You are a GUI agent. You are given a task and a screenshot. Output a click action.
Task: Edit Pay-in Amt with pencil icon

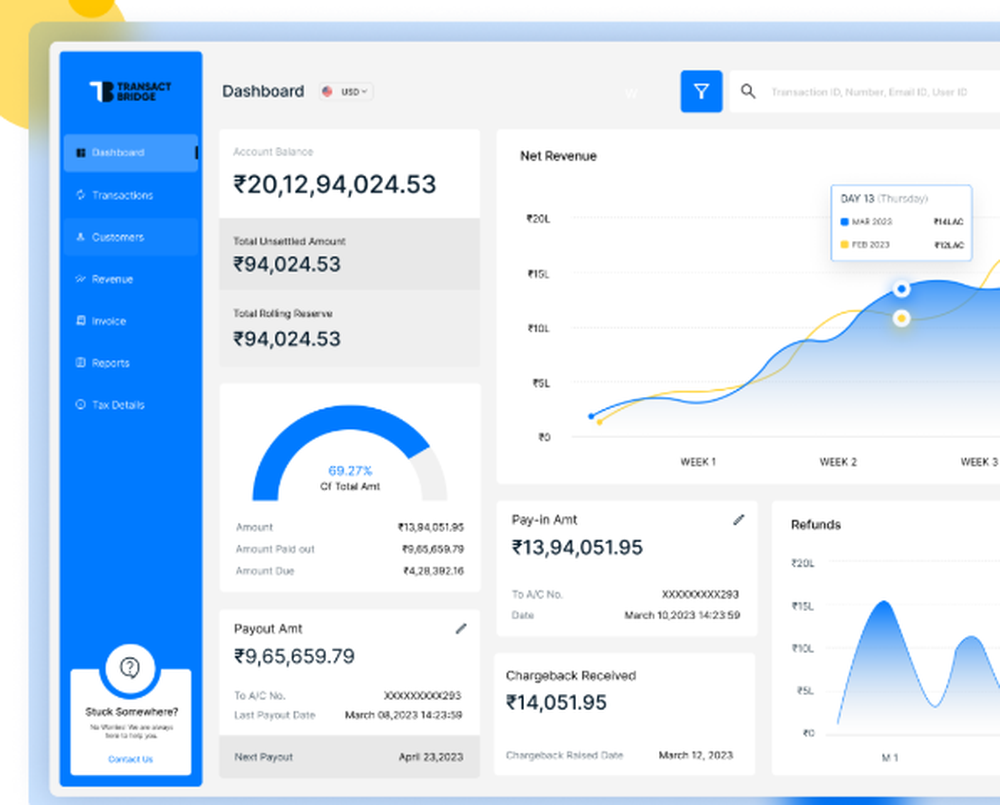tap(739, 520)
